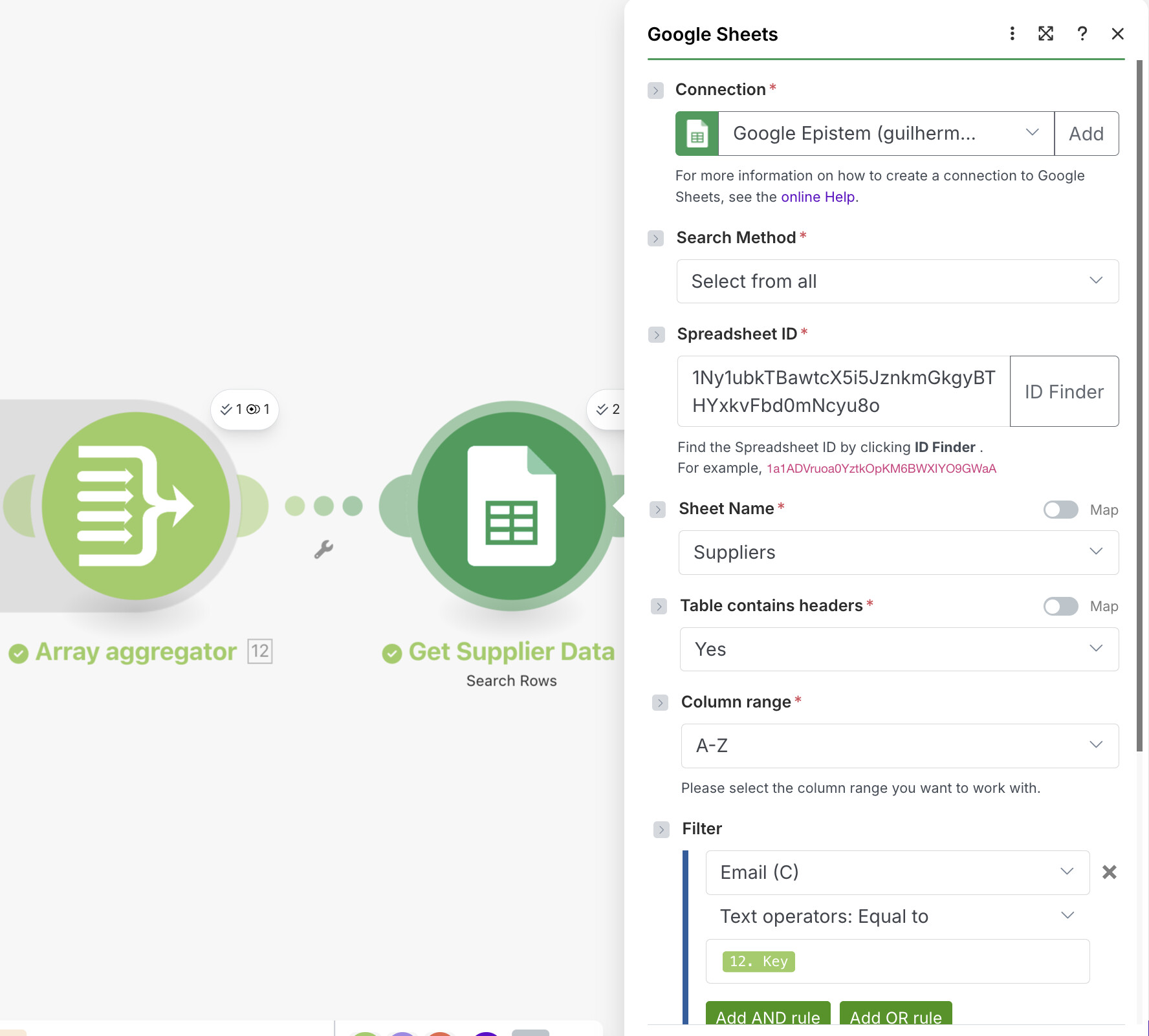The image size is (1149, 1036).
Task: Click the filter value field with 12. Key
Action: pos(897,961)
